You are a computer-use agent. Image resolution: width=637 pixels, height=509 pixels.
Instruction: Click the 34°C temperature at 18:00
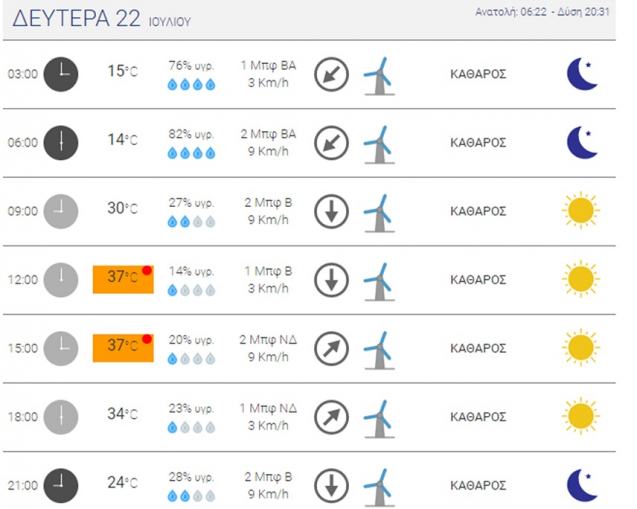(x=122, y=414)
